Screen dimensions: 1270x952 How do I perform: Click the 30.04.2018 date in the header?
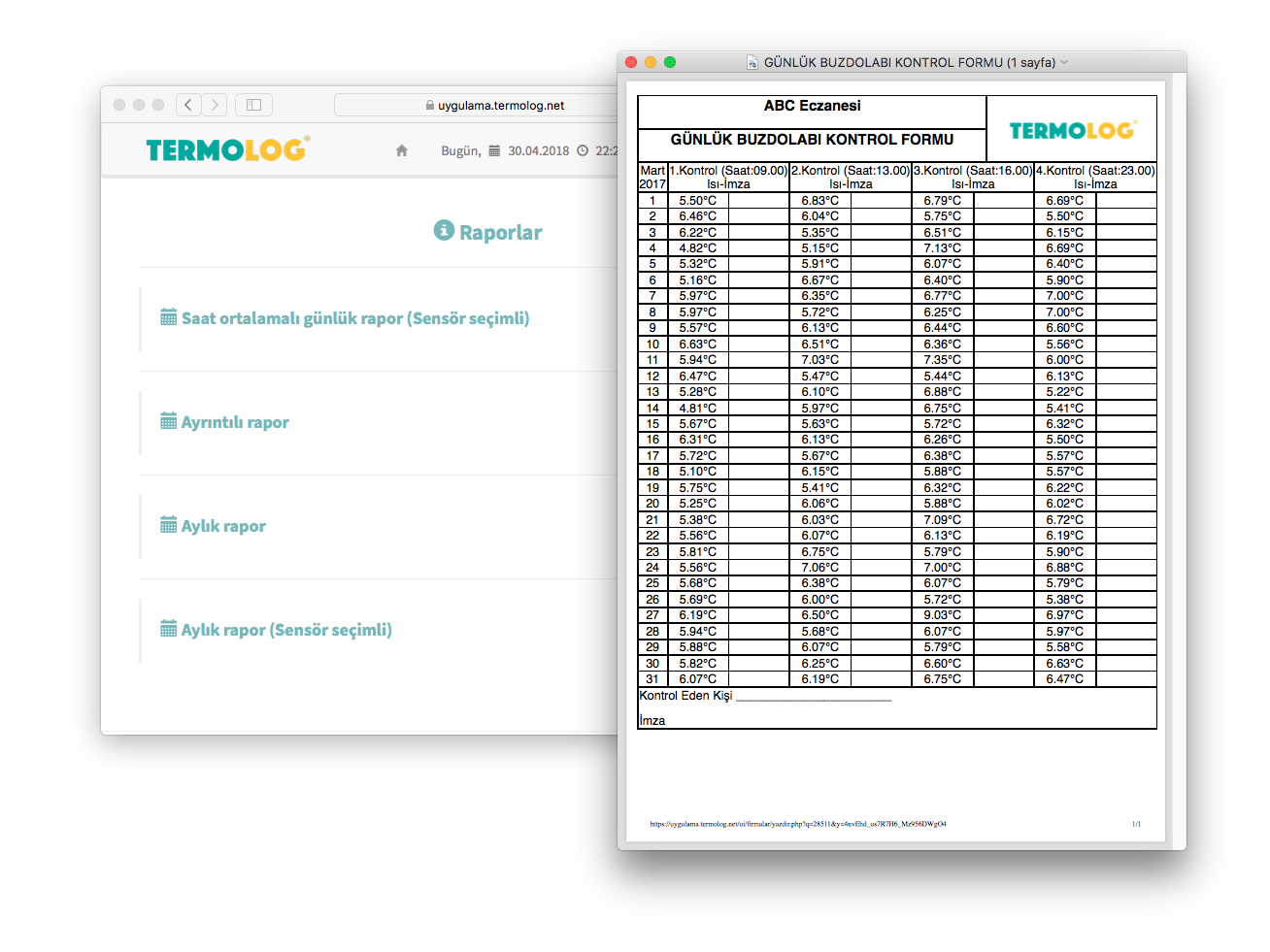pos(539,150)
